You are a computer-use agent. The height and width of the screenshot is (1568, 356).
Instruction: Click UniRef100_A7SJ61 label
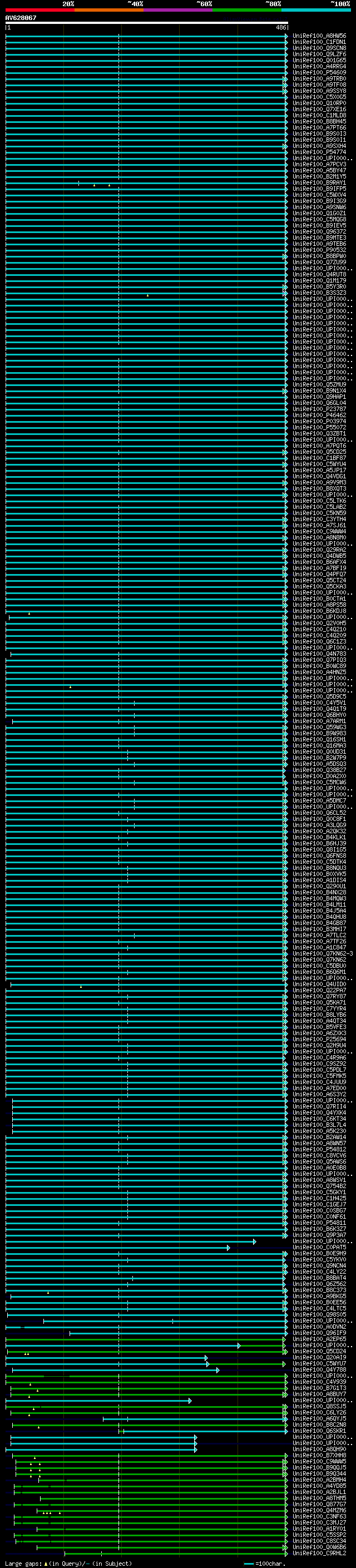coord(319,525)
